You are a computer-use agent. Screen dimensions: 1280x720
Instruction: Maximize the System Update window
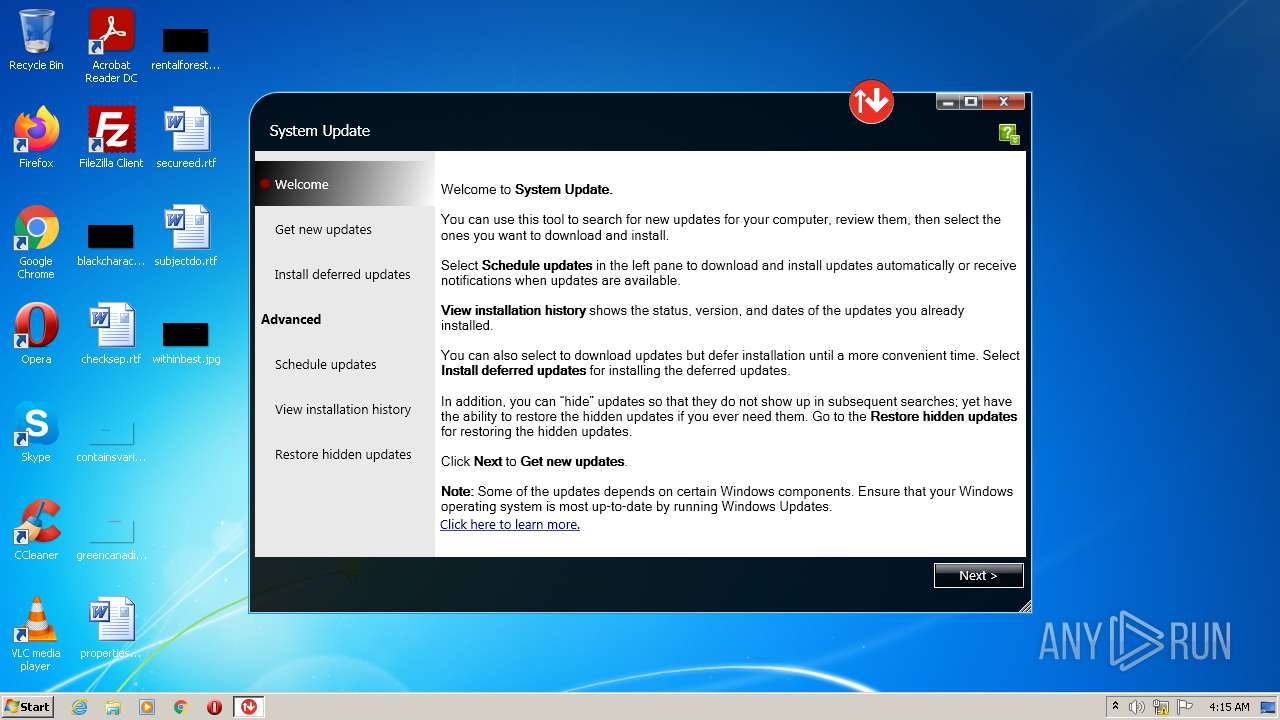pos(971,102)
